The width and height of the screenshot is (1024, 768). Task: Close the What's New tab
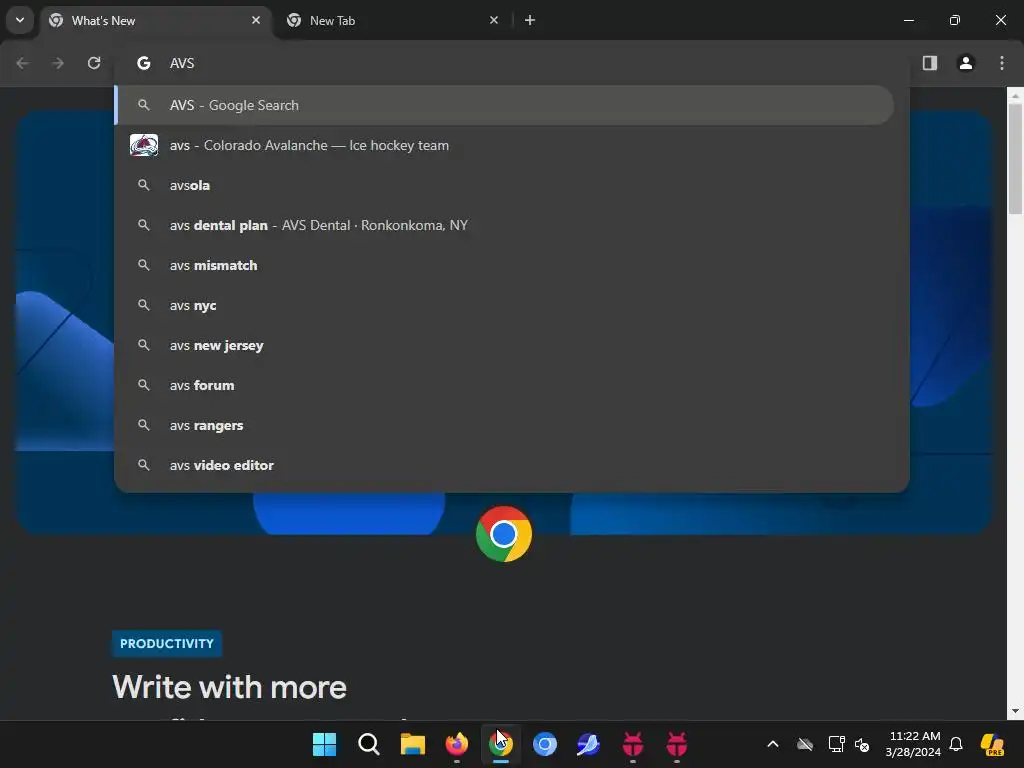coord(256,20)
